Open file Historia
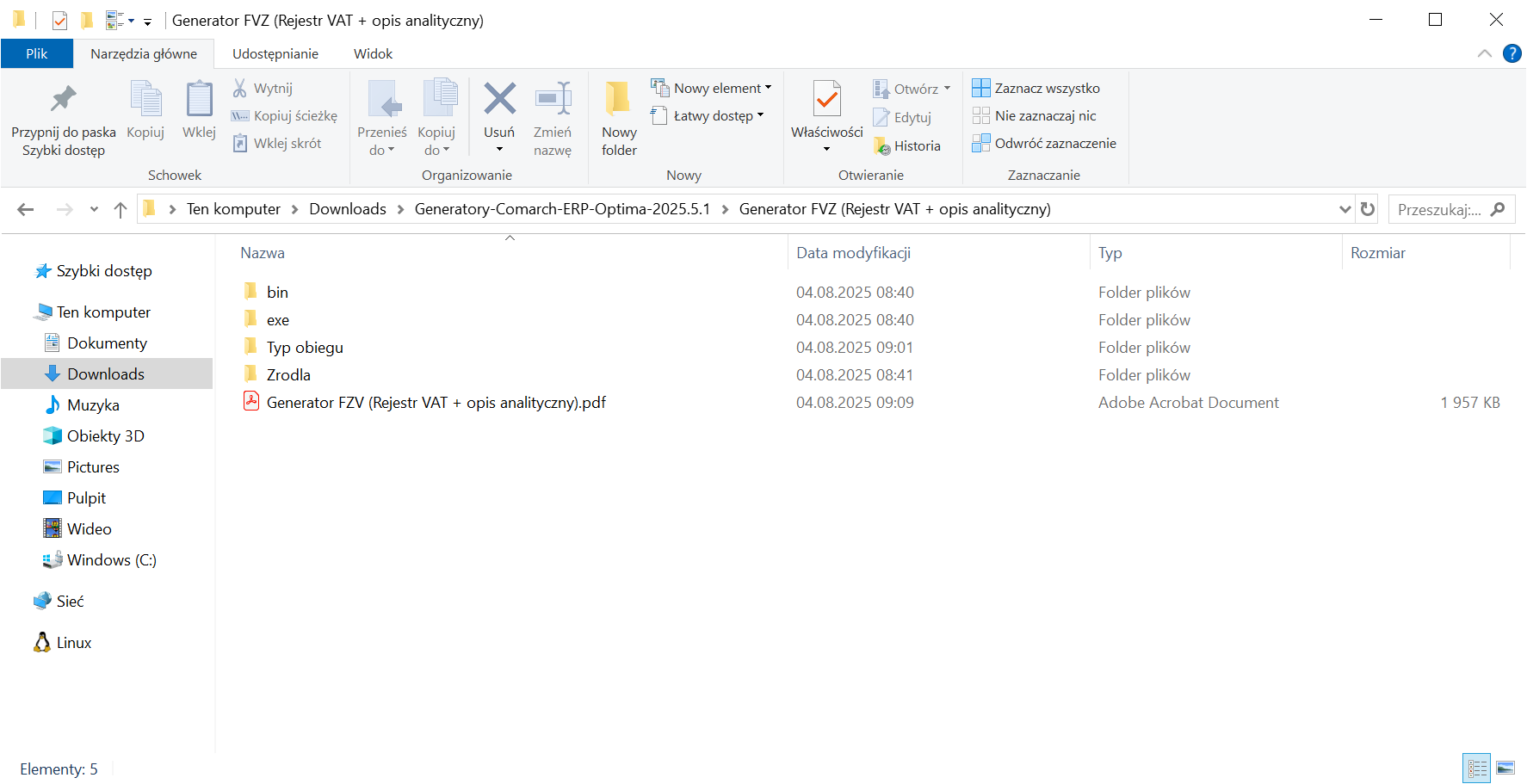The width and height of the screenshot is (1527, 784). (907, 145)
